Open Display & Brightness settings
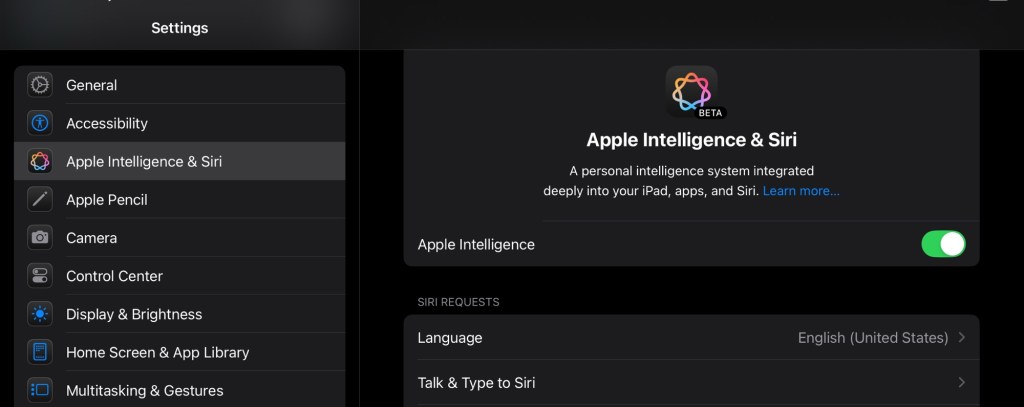1024x407 pixels. tap(134, 314)
